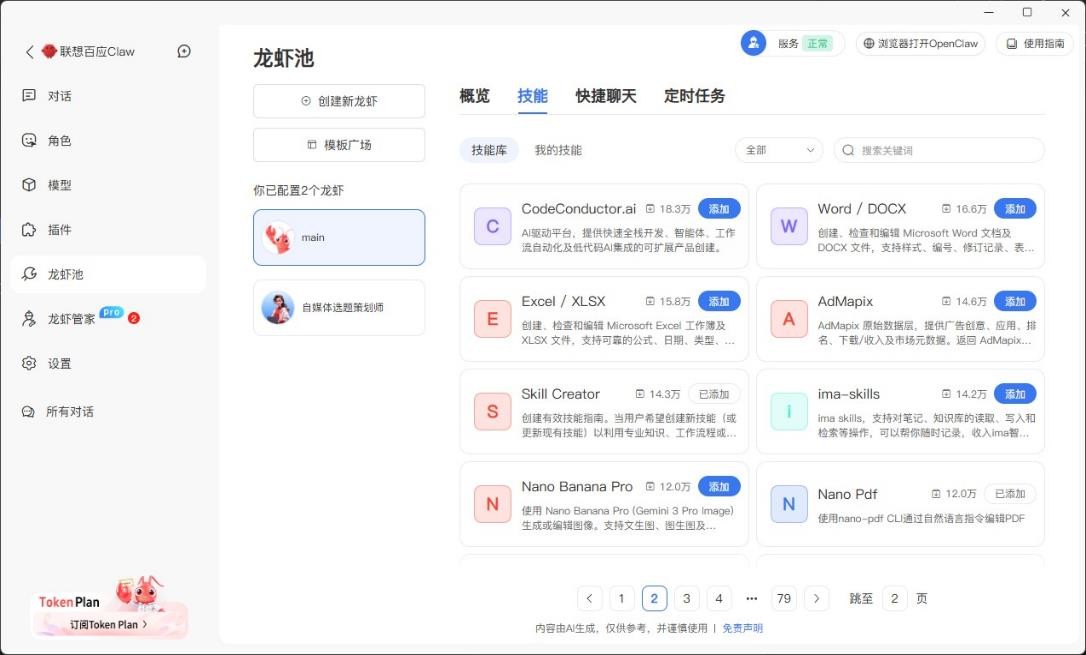The width and height of the screenshot is (1086, 655).
Task: Open 模板广场 button
Action: [339, 145]
